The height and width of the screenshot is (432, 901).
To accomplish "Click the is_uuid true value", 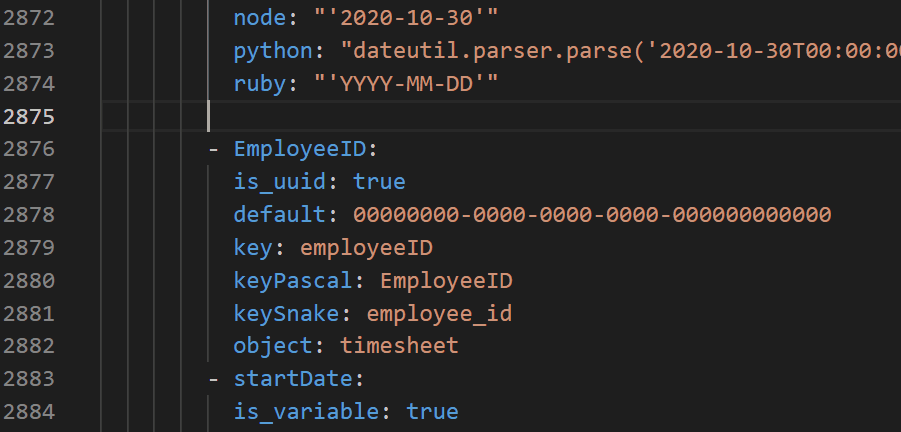I will 379,182.
